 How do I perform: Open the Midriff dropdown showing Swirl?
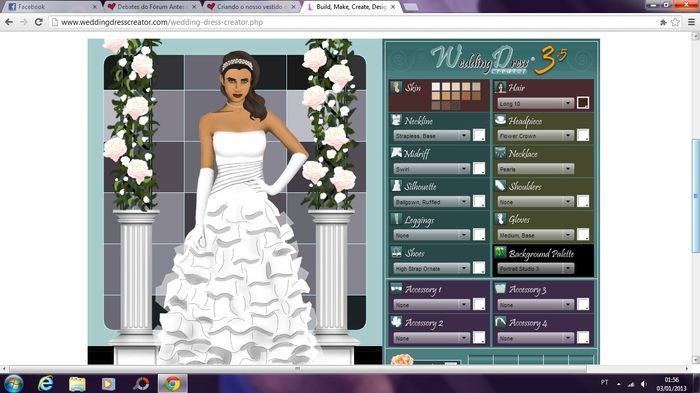[x=431, y=169]
